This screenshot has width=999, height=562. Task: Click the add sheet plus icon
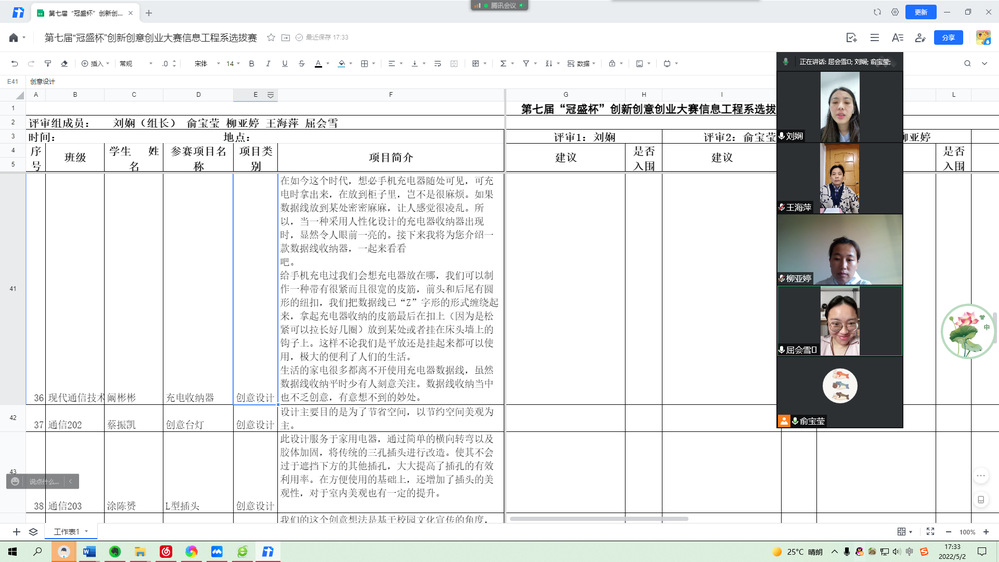[16, 532]
